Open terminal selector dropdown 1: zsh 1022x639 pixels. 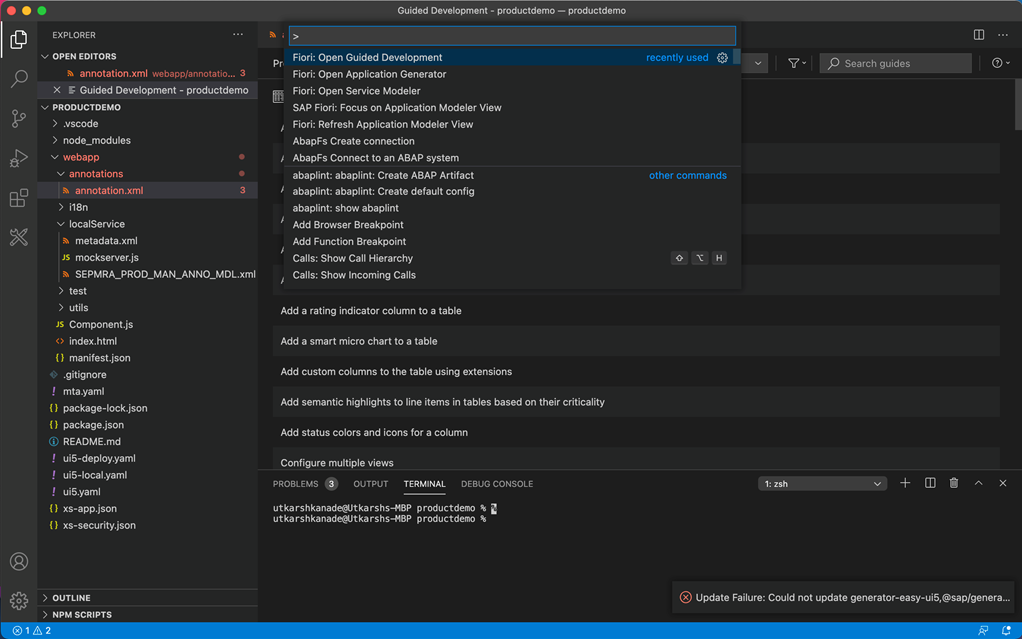pos(823,484)
